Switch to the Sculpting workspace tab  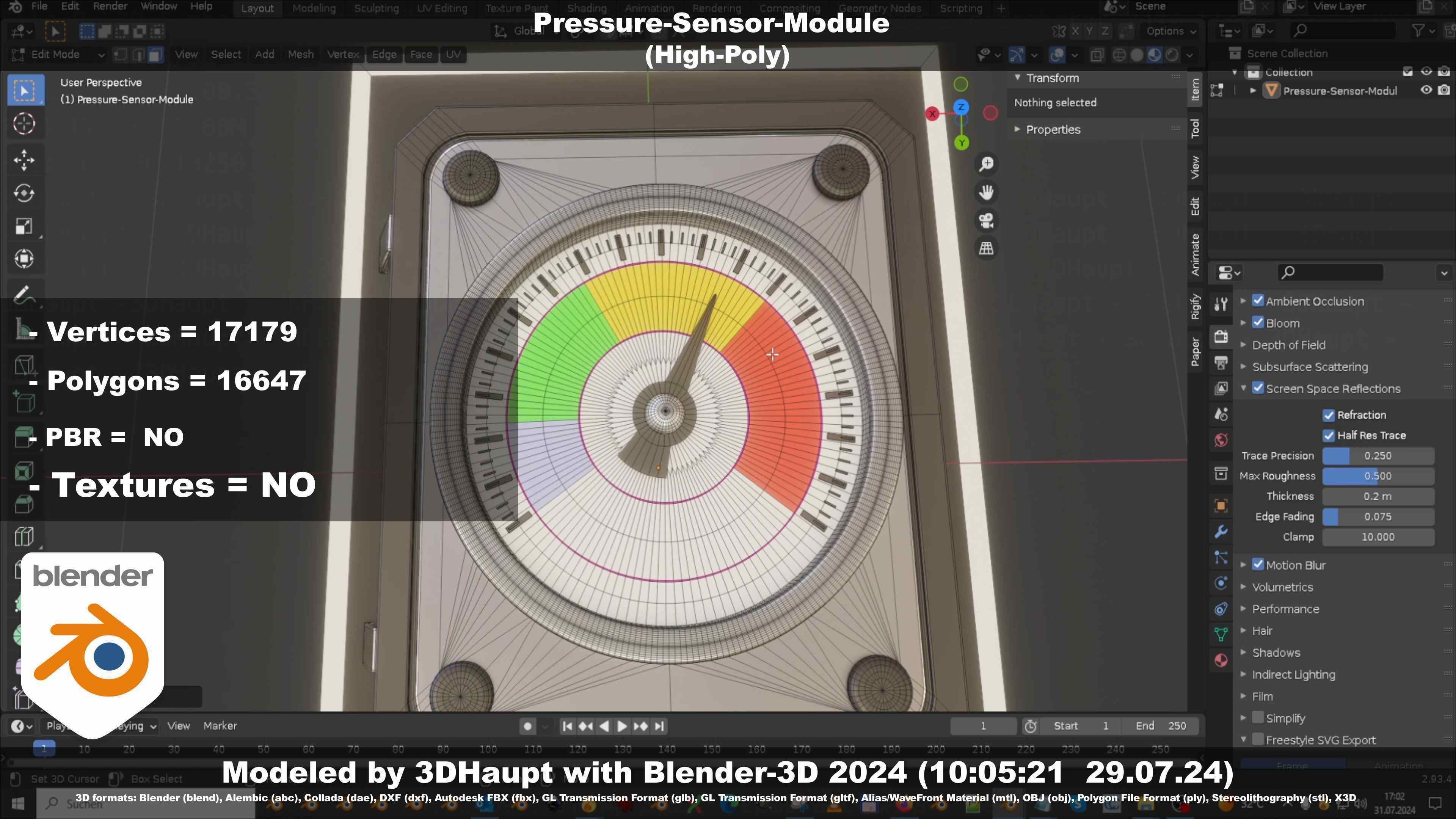377,8
